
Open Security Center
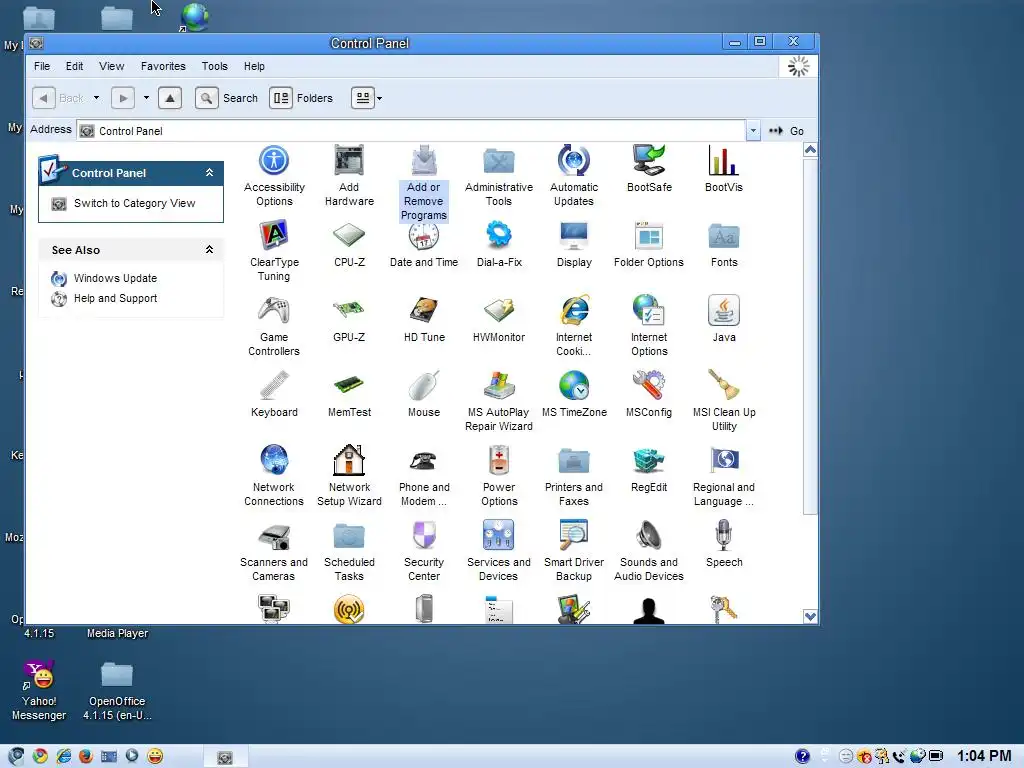[x=423, y=551]
